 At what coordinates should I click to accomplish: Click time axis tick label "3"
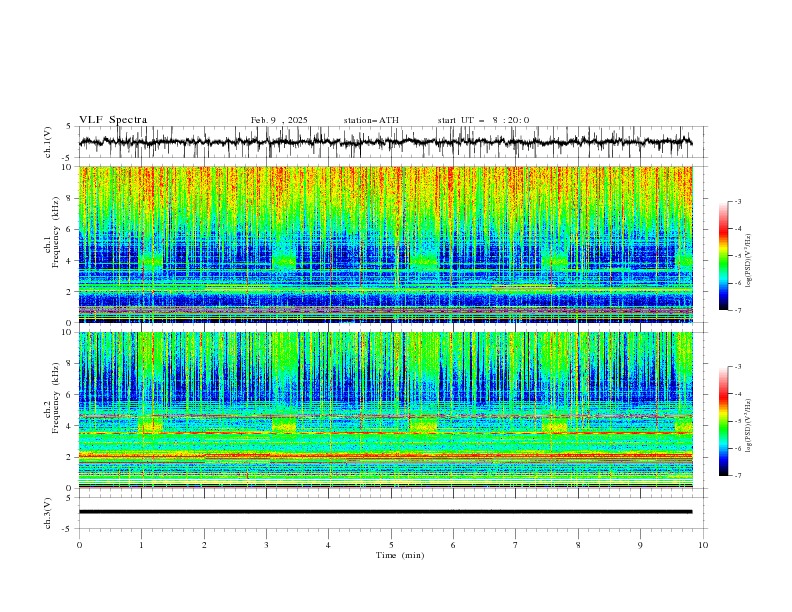pos(266,545)
